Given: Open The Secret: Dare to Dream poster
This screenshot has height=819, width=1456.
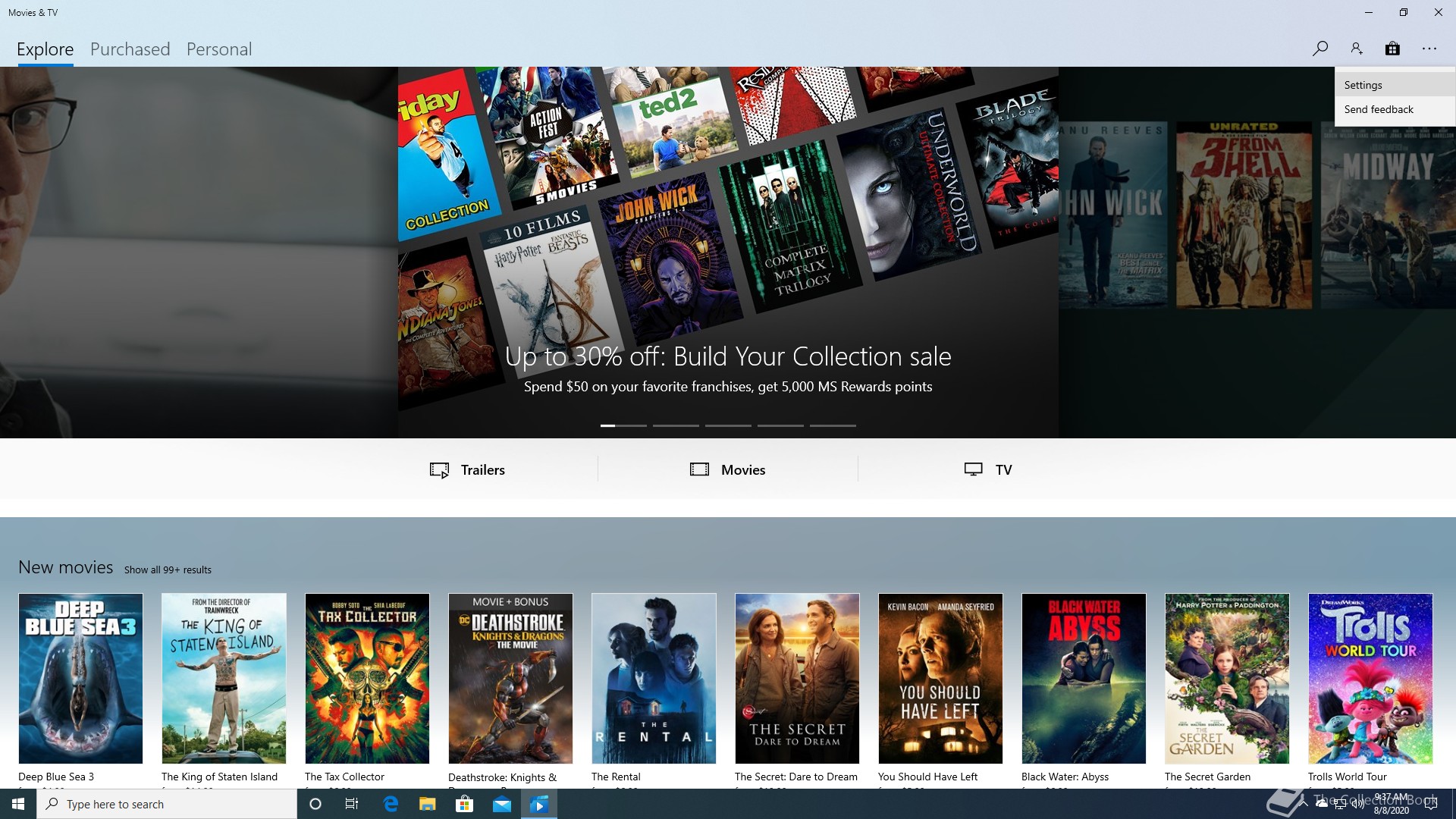Looking at the screenshot, I should pyautogui.click(x=797, y=678).
